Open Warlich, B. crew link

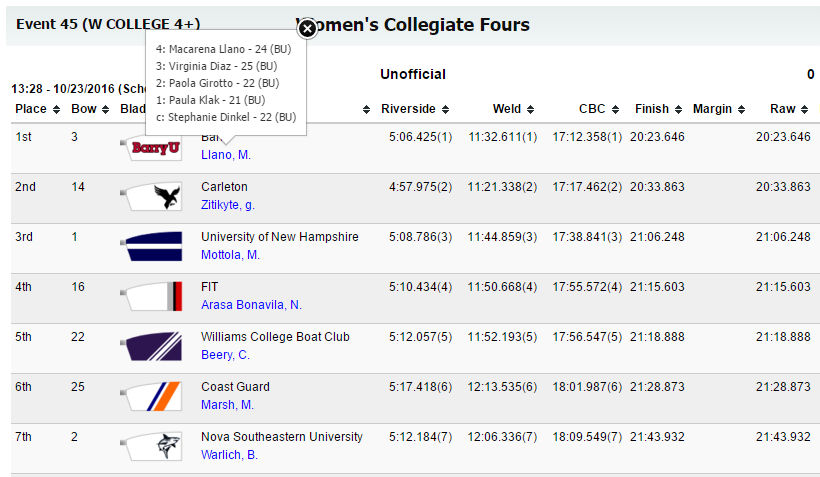(x=229, y=455)
